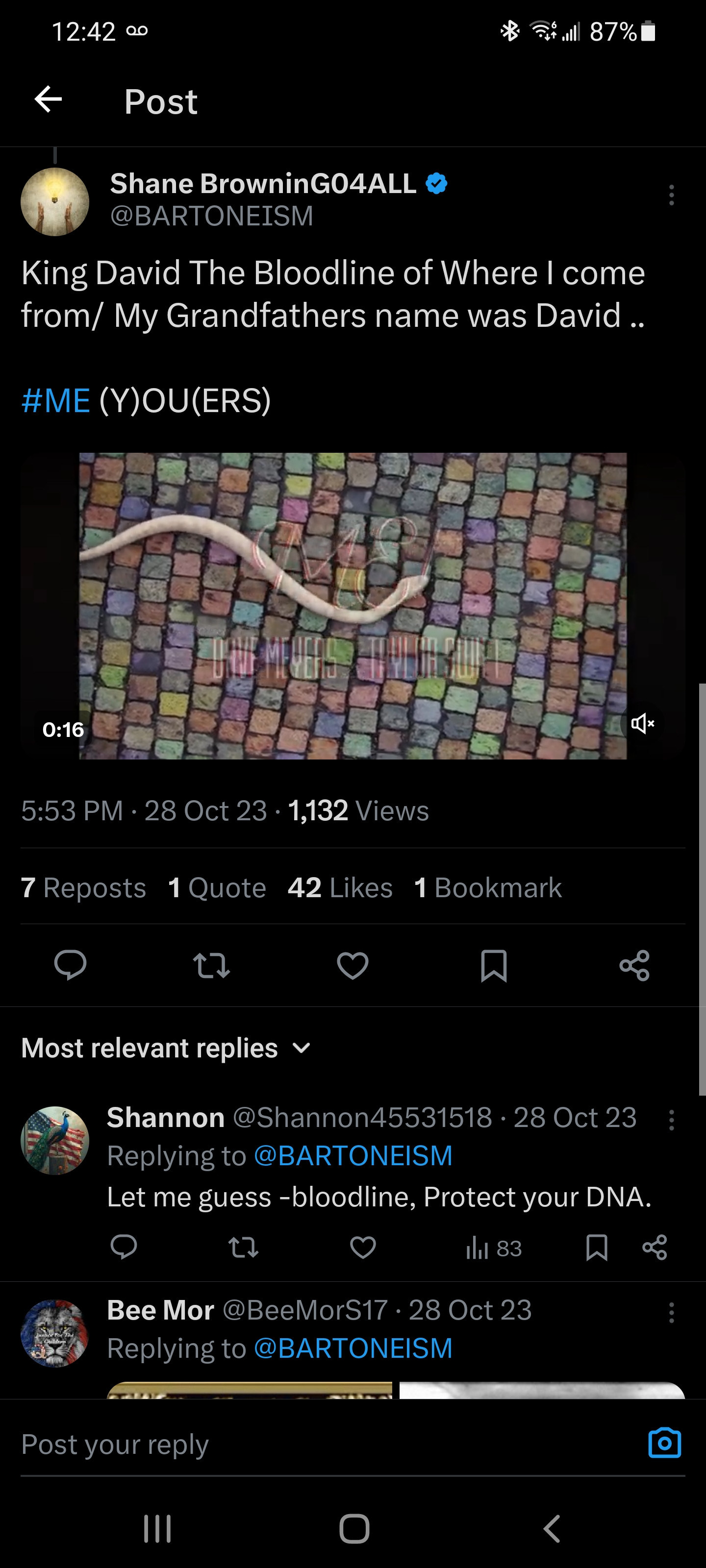The image size is (706, 1568).
Task: Share the main post
Action: click(634, 965)
